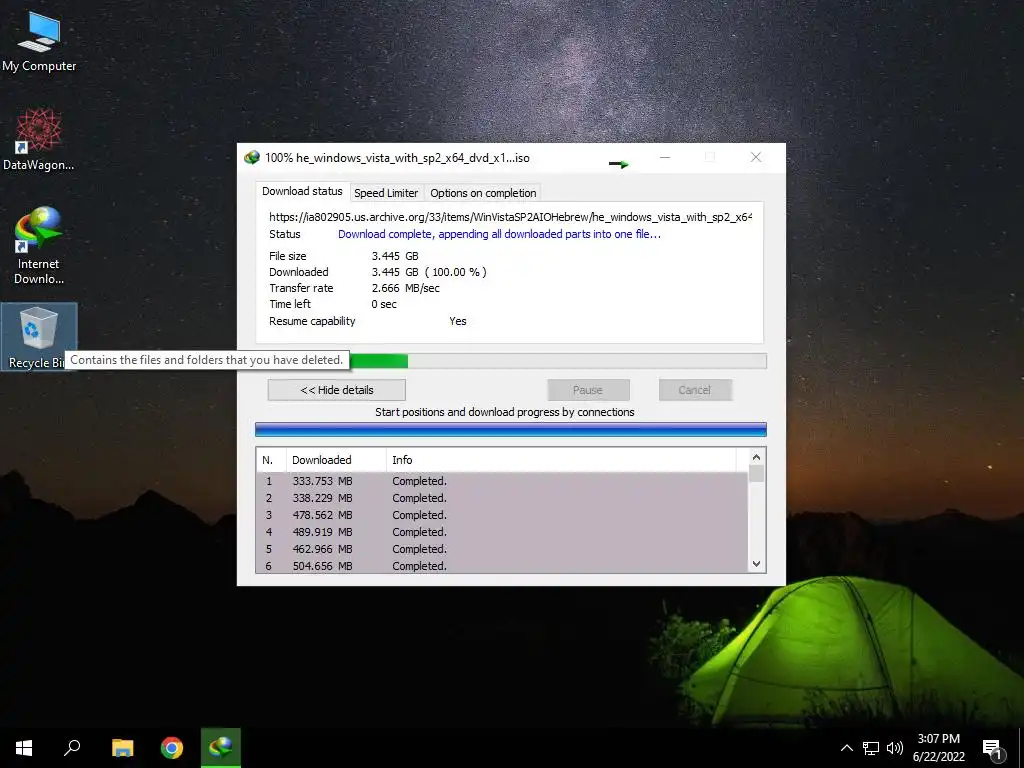
Task: Click the 'Download complete, appending' status text
Action: click(x=499, y=234)
